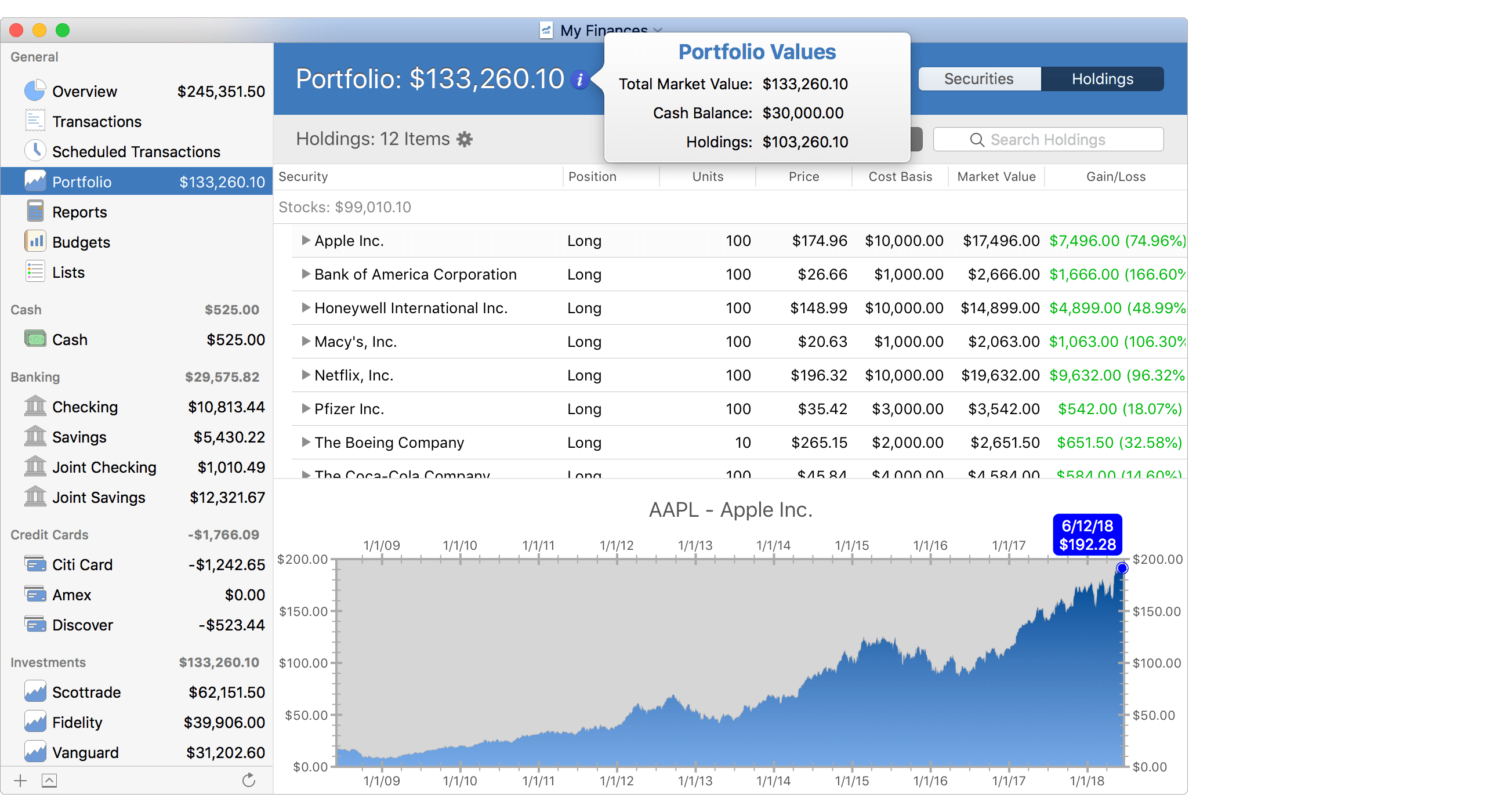Expand the Apple Inc. holding row
The image size is (1508, 812).
(x=306, y=240)
